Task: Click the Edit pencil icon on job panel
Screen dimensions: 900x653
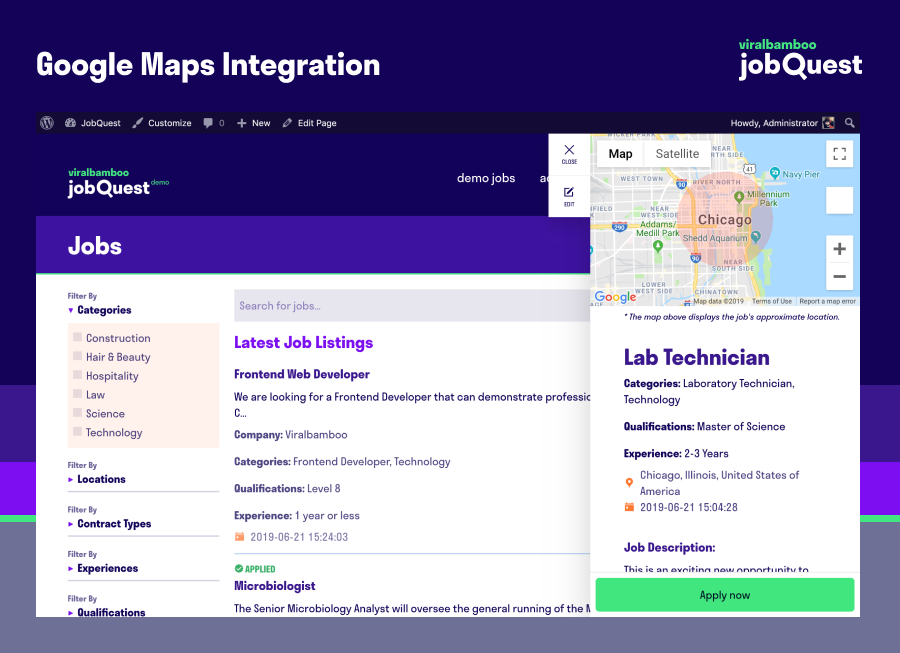Action: click(569, 192)
